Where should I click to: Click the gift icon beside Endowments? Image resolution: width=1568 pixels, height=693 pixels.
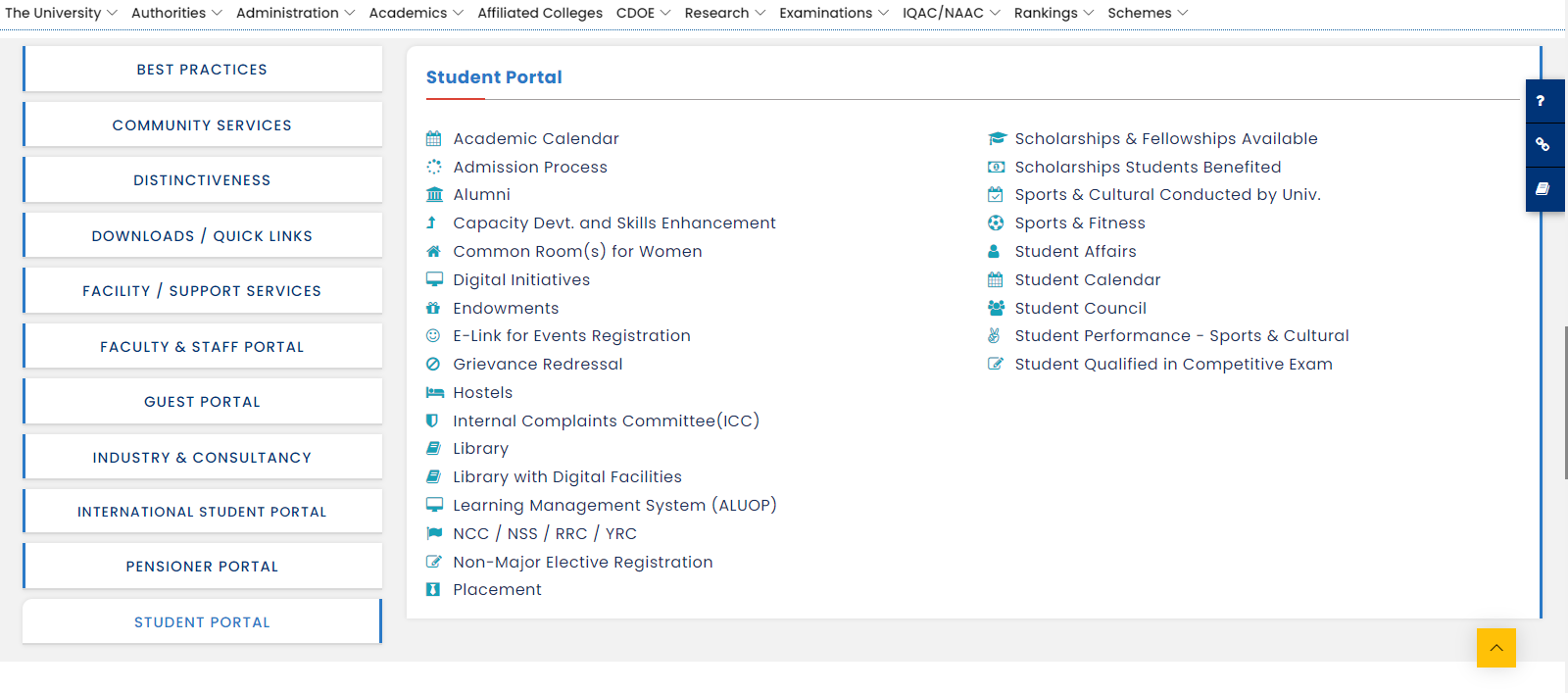(x=433, y=308)
